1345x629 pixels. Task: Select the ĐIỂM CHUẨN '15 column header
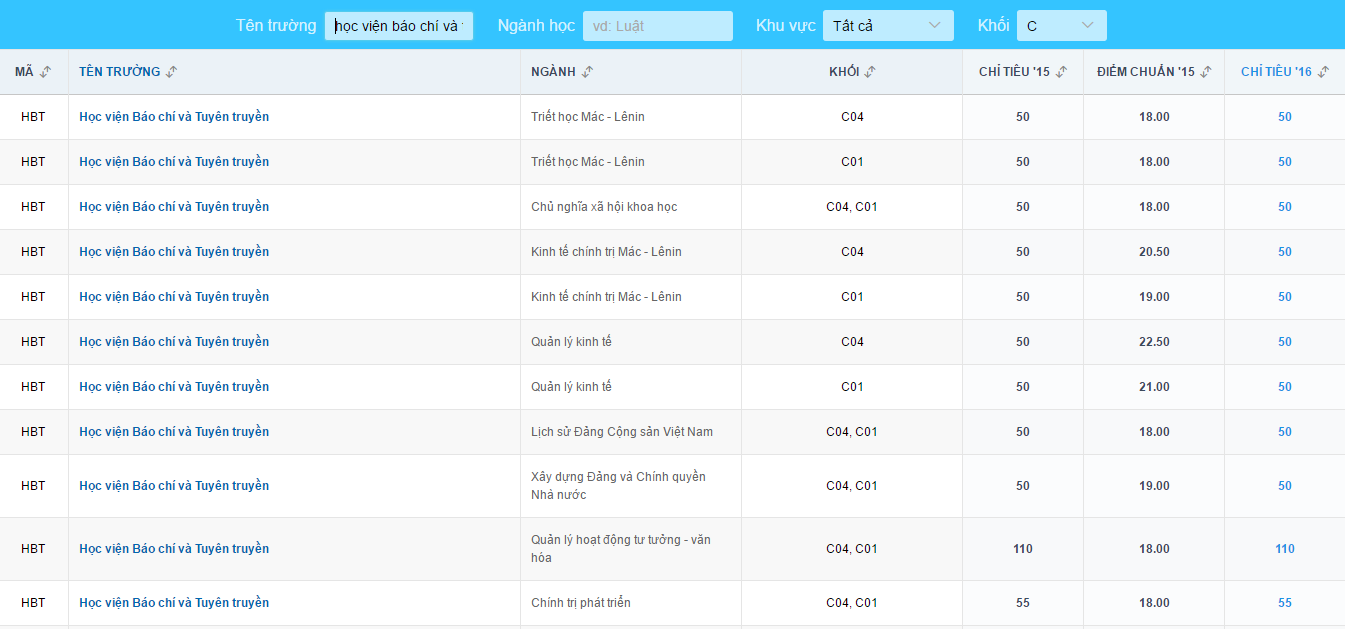(x=1145, y=72)
